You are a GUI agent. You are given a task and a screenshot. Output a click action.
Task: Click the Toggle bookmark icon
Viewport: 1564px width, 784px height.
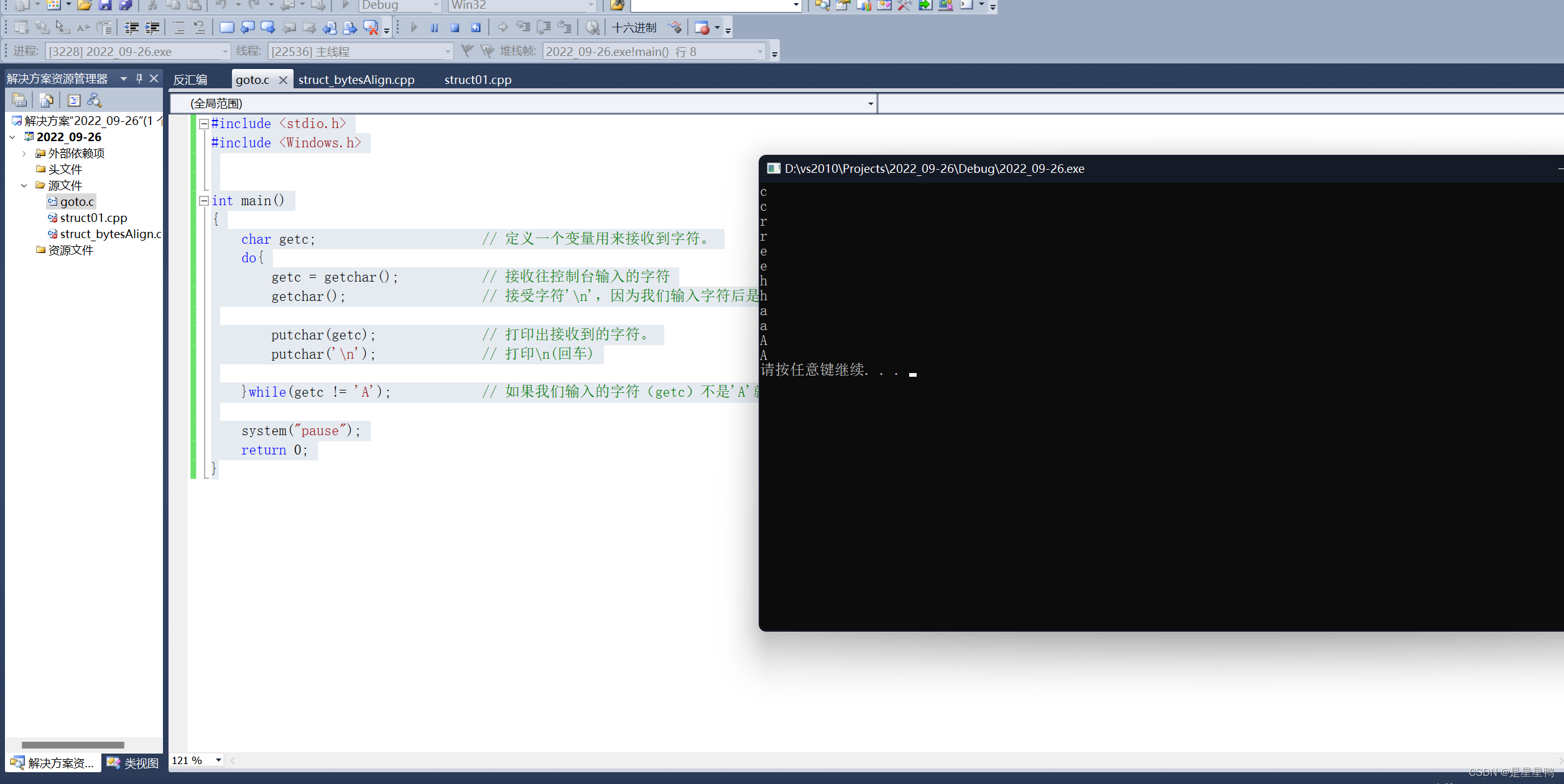click(227, 27)
